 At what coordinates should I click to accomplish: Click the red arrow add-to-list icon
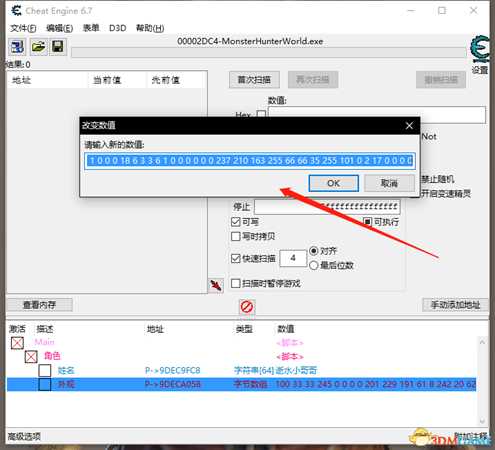(216, 286)
